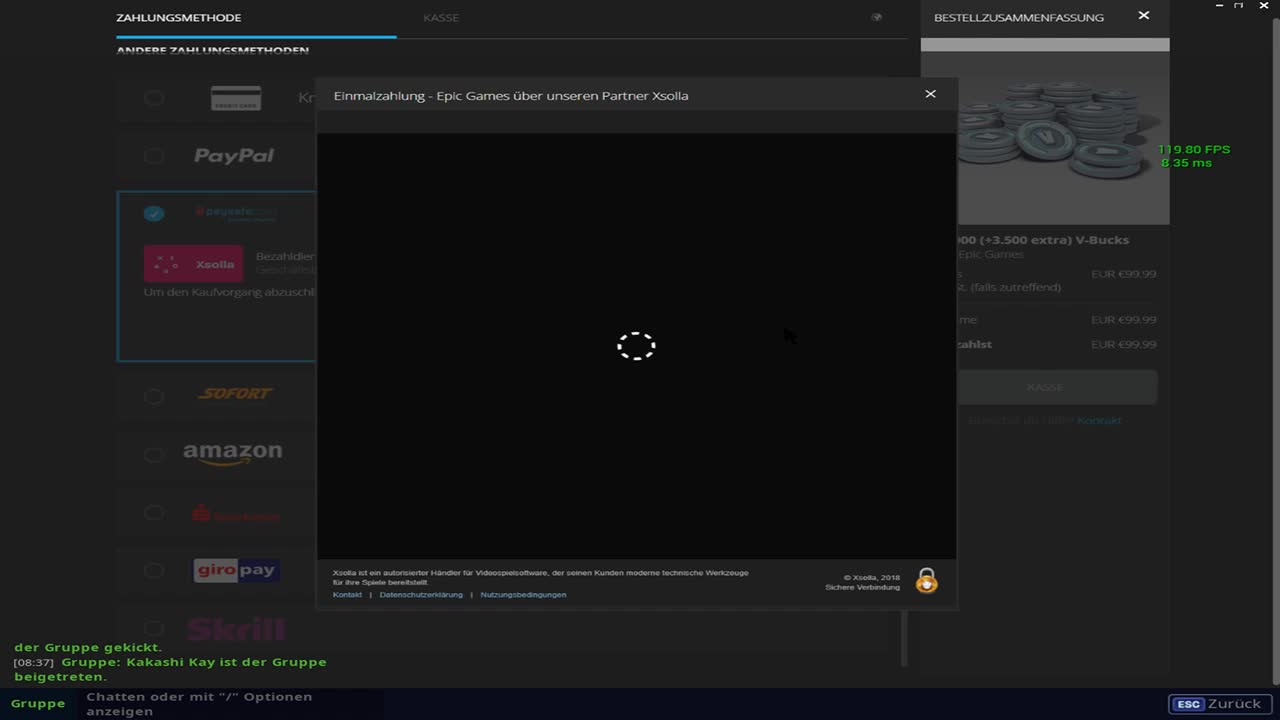Click the Sparkasse logo
The width and height of the screenshot is (1280, 720).
236,514
